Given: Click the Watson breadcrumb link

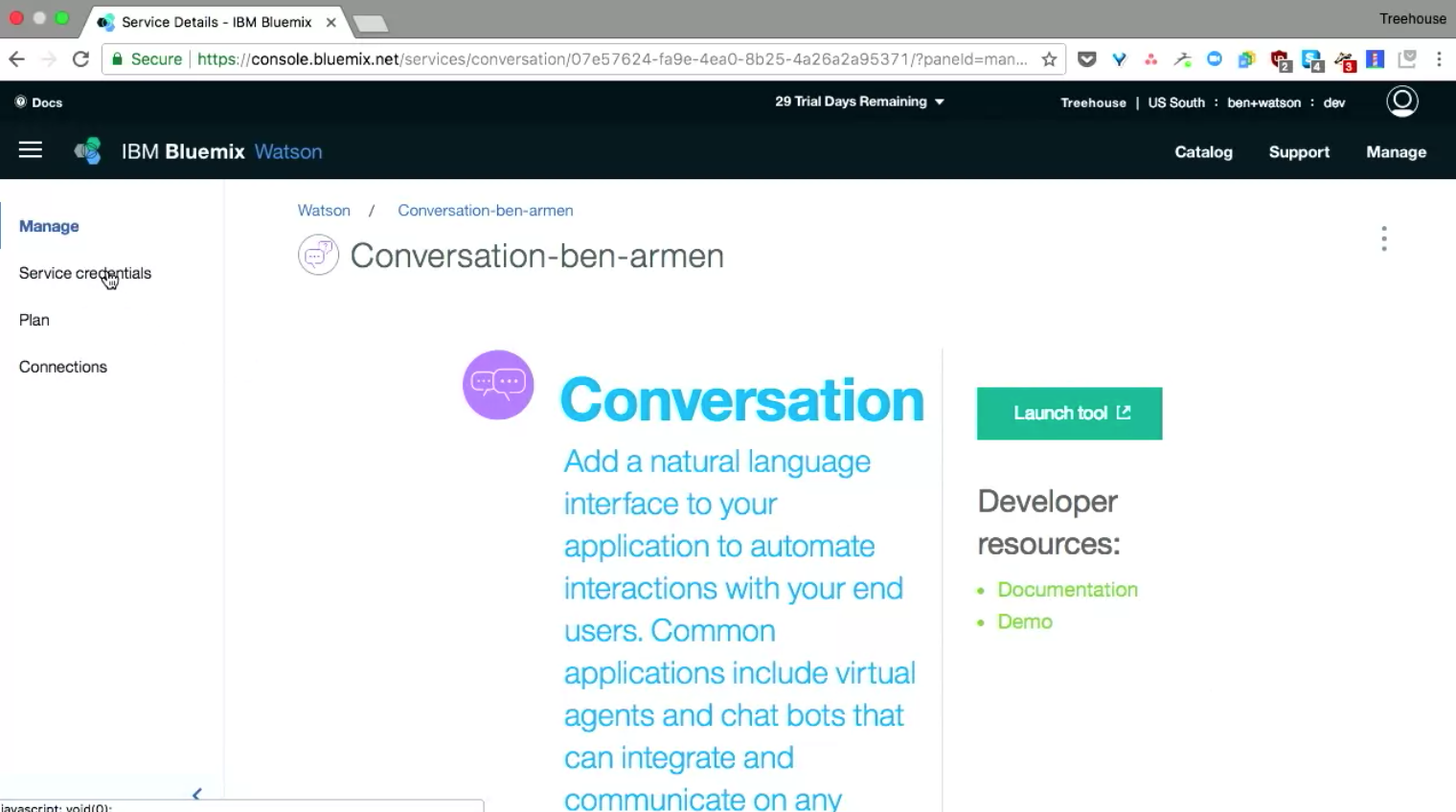Looking at the screenshot, I should 324,211.
